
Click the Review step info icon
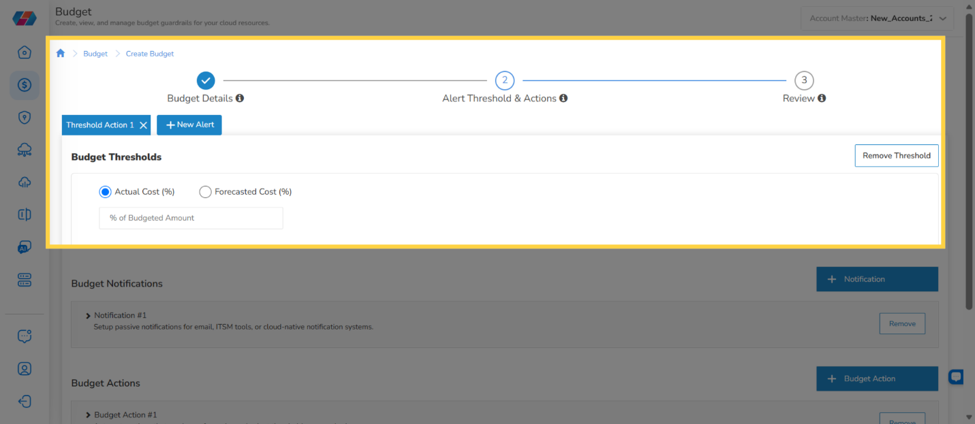click(822, 98)
